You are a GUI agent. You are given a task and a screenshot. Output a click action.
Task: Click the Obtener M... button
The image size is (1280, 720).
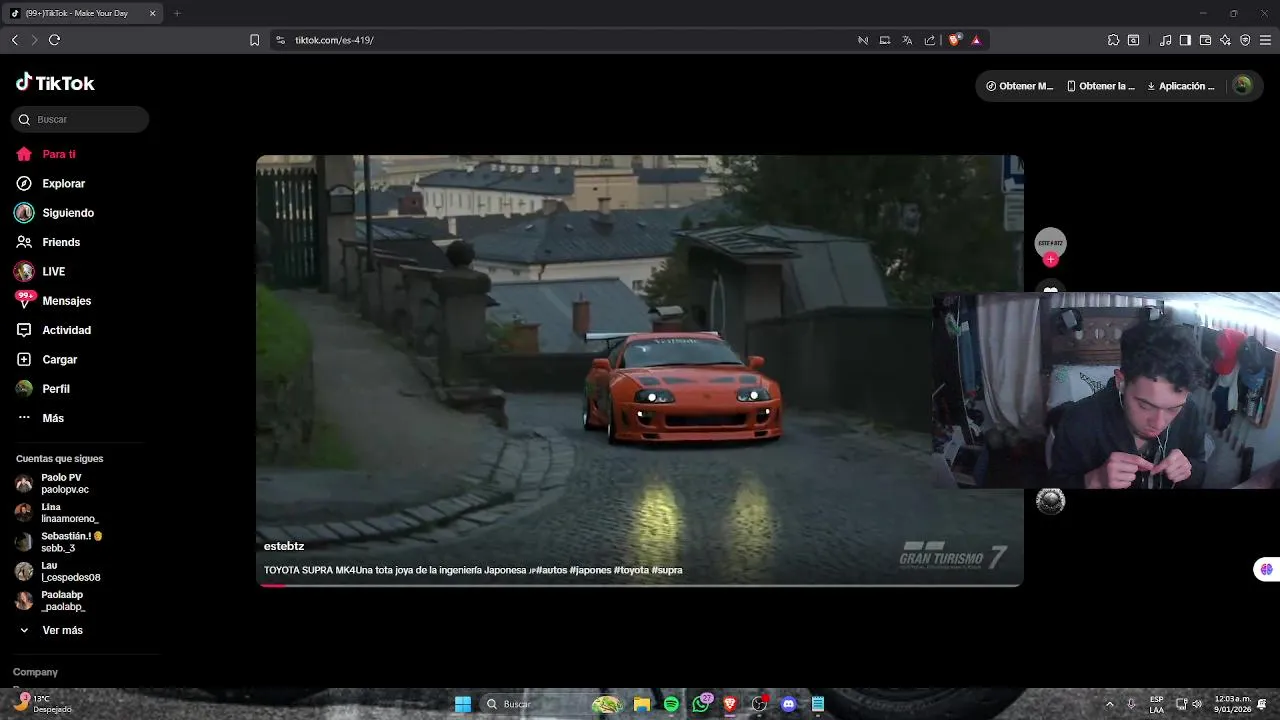[x=1019, y=86]
